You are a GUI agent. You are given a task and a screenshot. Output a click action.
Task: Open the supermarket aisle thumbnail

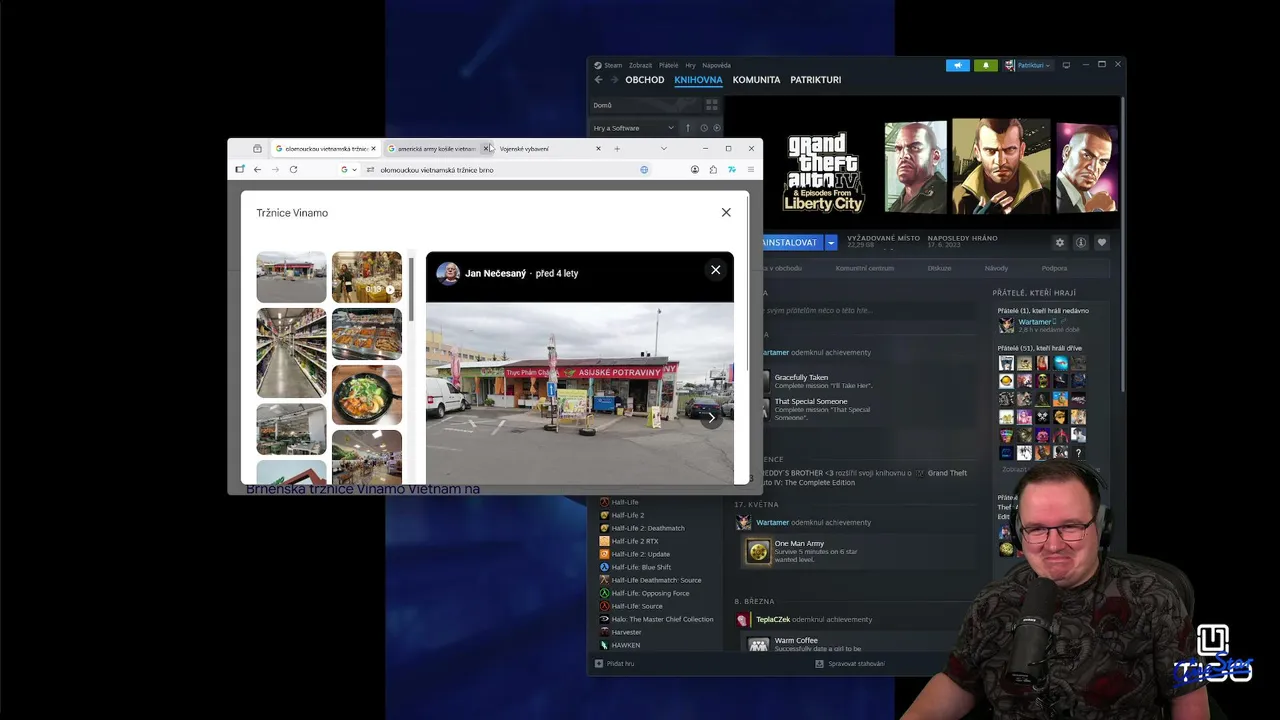click(291, 353)
